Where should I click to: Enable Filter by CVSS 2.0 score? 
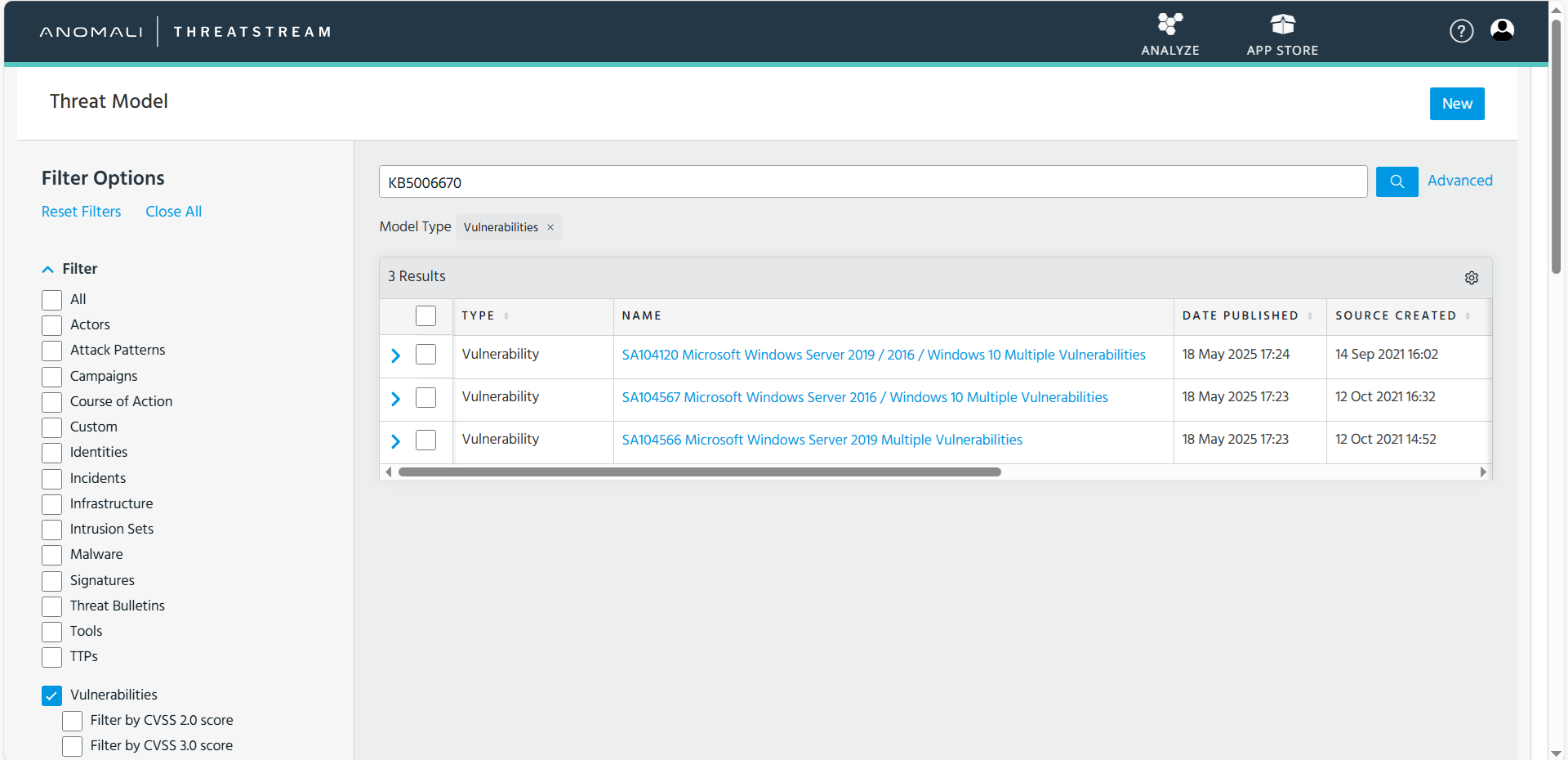(x=72, y=721)
